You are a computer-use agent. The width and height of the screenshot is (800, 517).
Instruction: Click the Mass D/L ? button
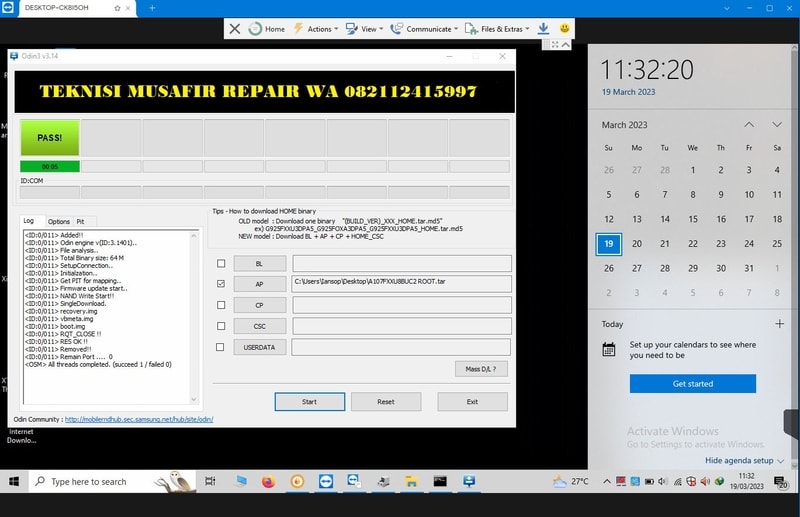pyautogui.click(x=481, y=369)
